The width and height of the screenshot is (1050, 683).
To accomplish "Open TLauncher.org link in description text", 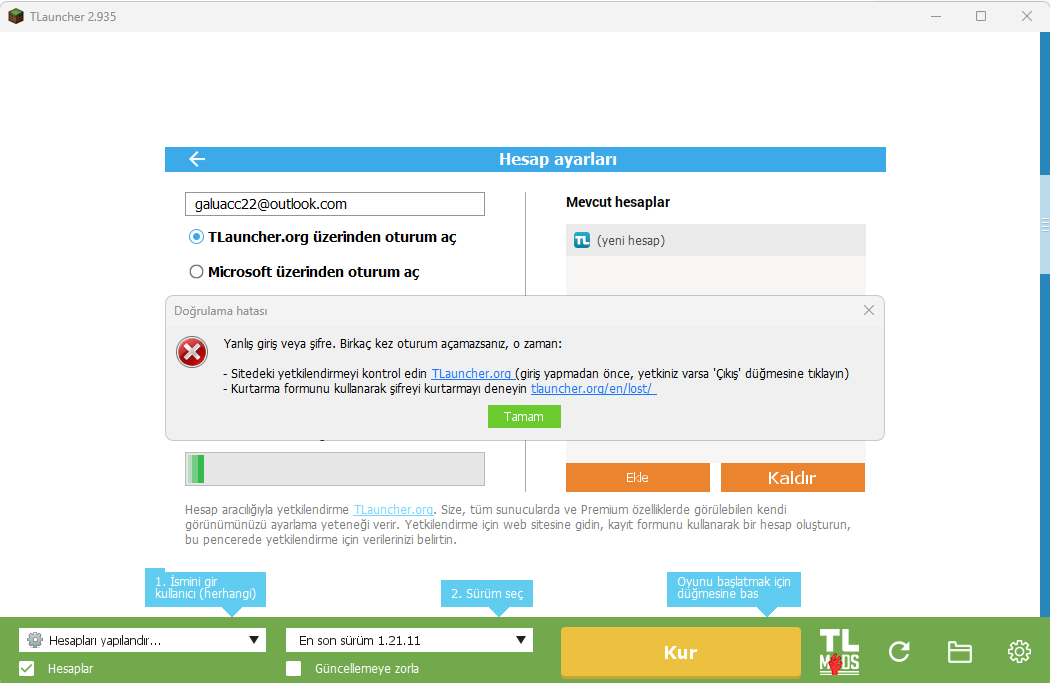I will click(393, 510).
